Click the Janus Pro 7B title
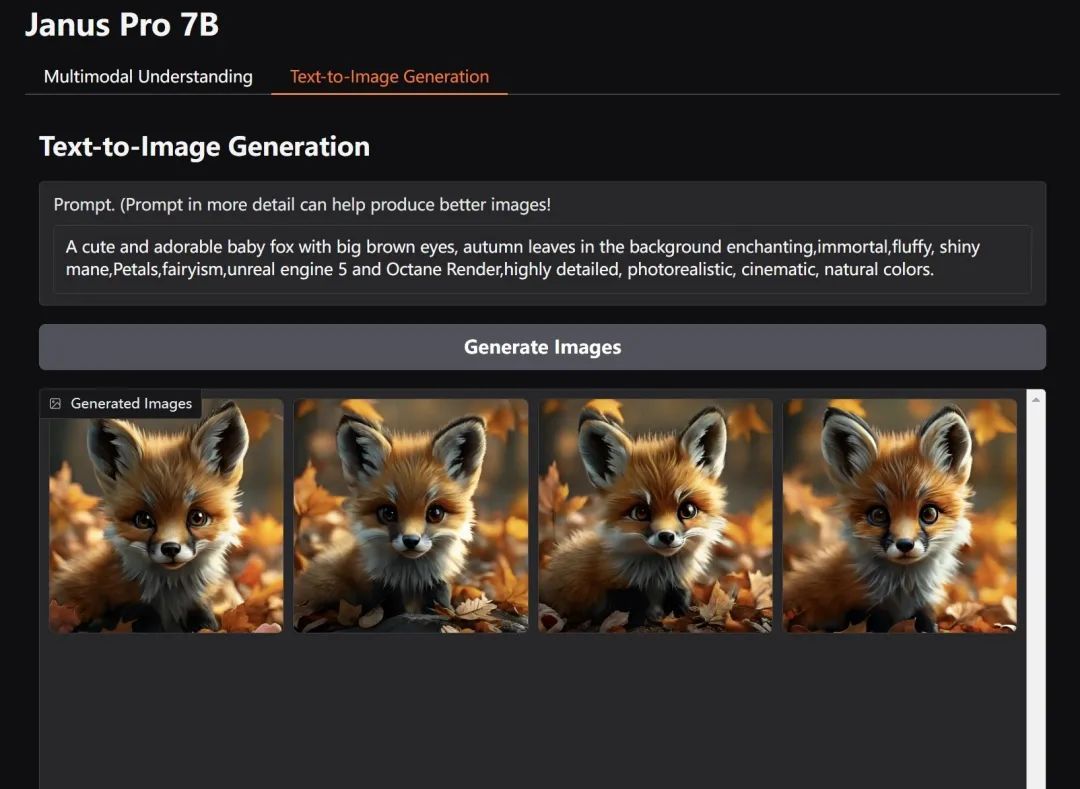The image size is (1080, 789). 121,25
